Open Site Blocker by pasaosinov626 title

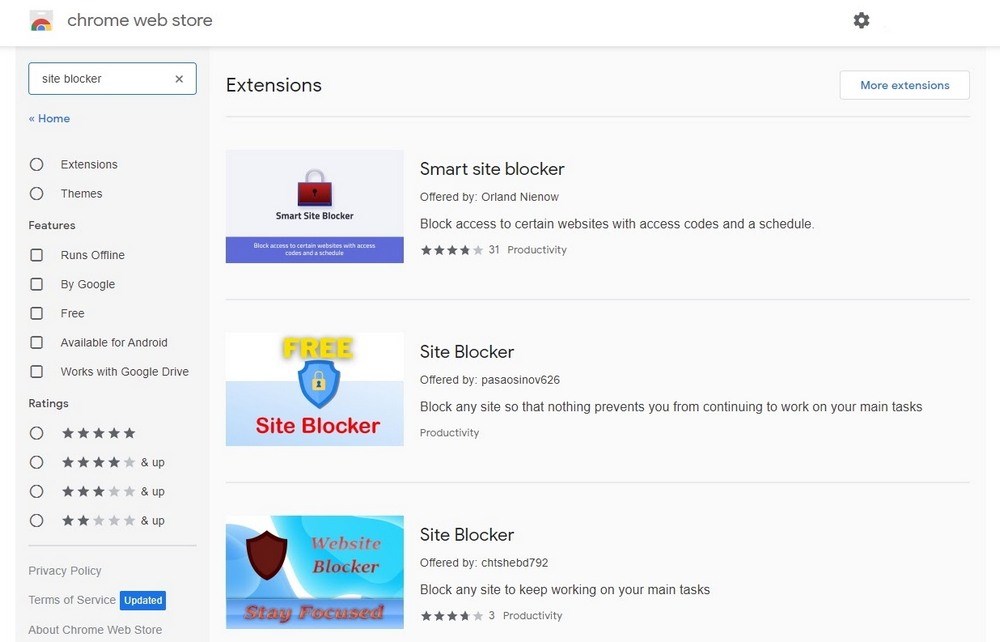coord(467,352)
